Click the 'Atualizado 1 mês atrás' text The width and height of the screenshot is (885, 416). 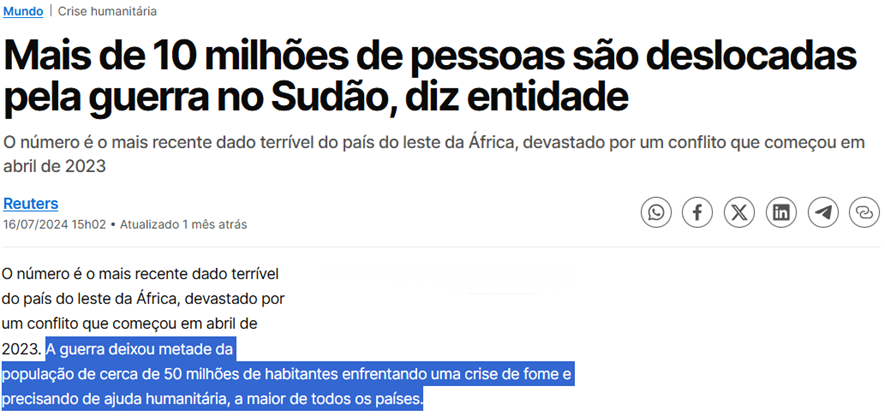pos(183,224)
